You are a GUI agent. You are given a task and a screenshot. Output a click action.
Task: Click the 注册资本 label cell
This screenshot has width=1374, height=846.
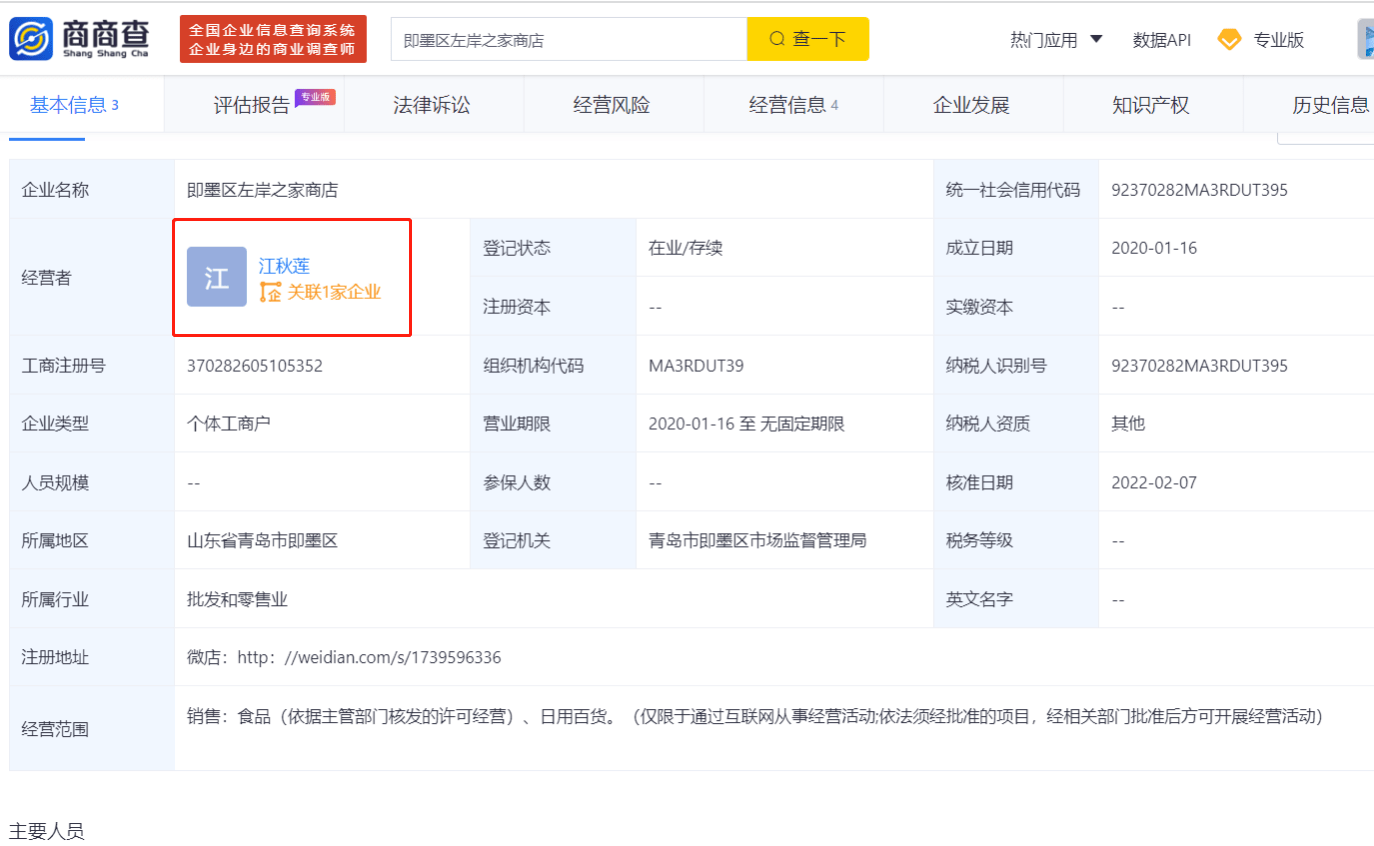[553, 306]
